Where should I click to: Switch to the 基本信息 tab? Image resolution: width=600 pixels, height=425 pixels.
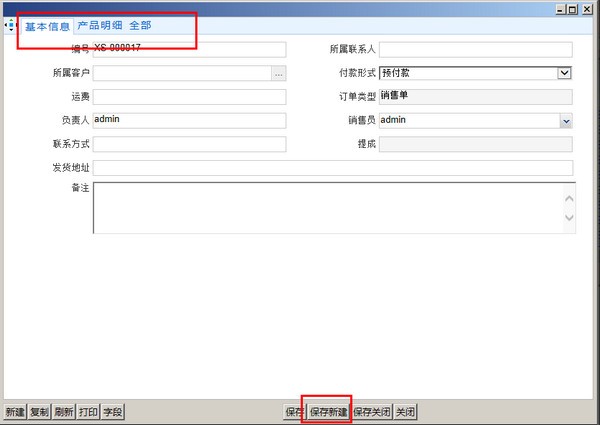coord(47,26)
